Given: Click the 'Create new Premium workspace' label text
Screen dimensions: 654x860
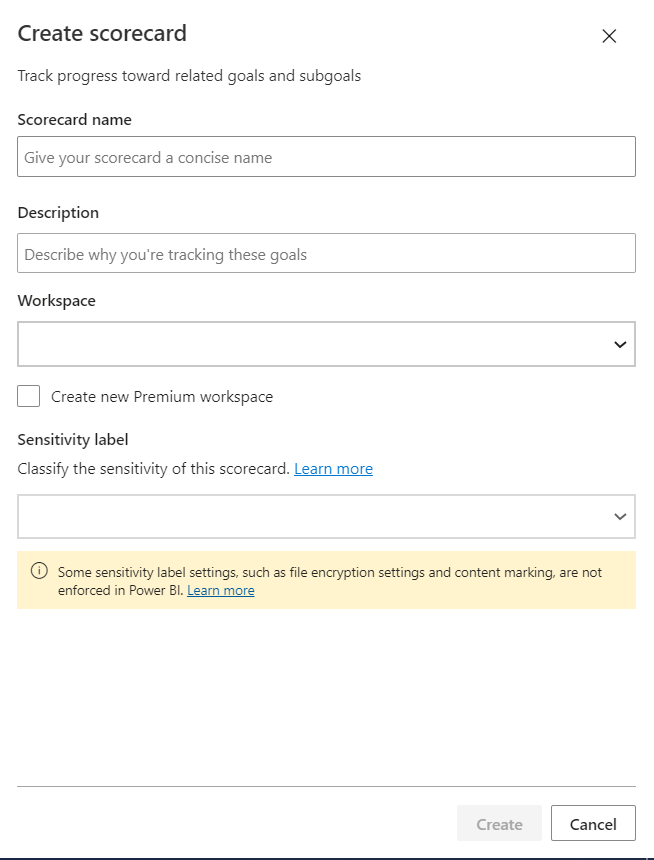Looking at the screenshot, I should [162, 397].
